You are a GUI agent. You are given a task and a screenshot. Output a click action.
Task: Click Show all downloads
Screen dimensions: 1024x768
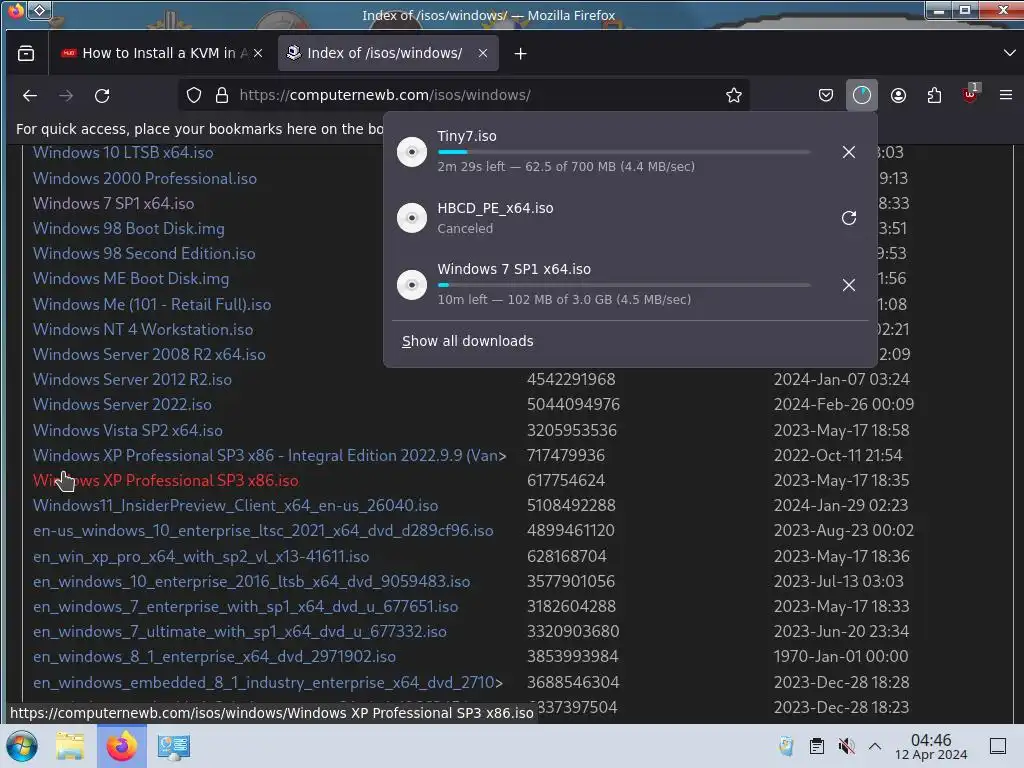(x=468, y=341)
